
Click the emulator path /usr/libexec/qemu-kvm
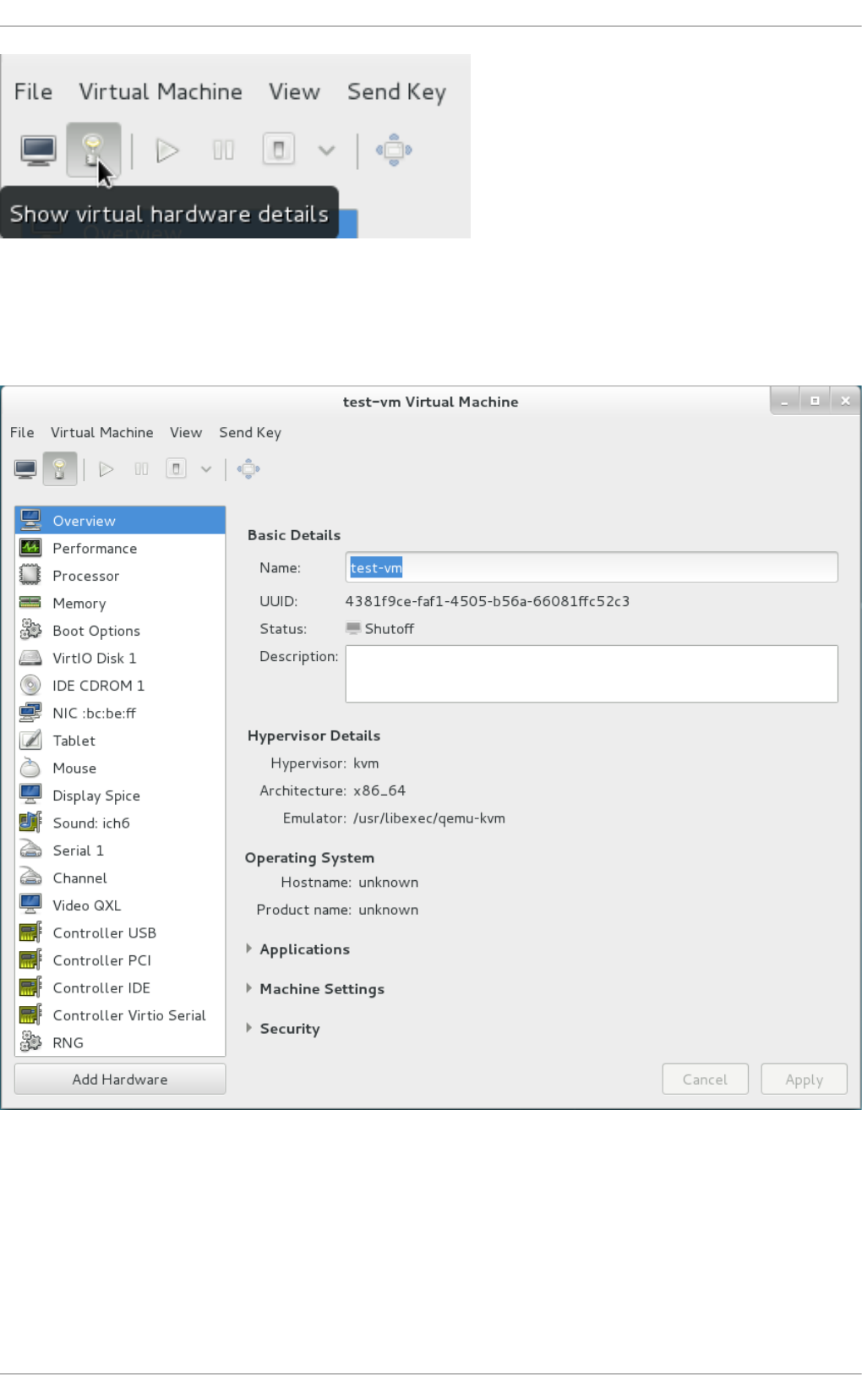pos(429,818)
